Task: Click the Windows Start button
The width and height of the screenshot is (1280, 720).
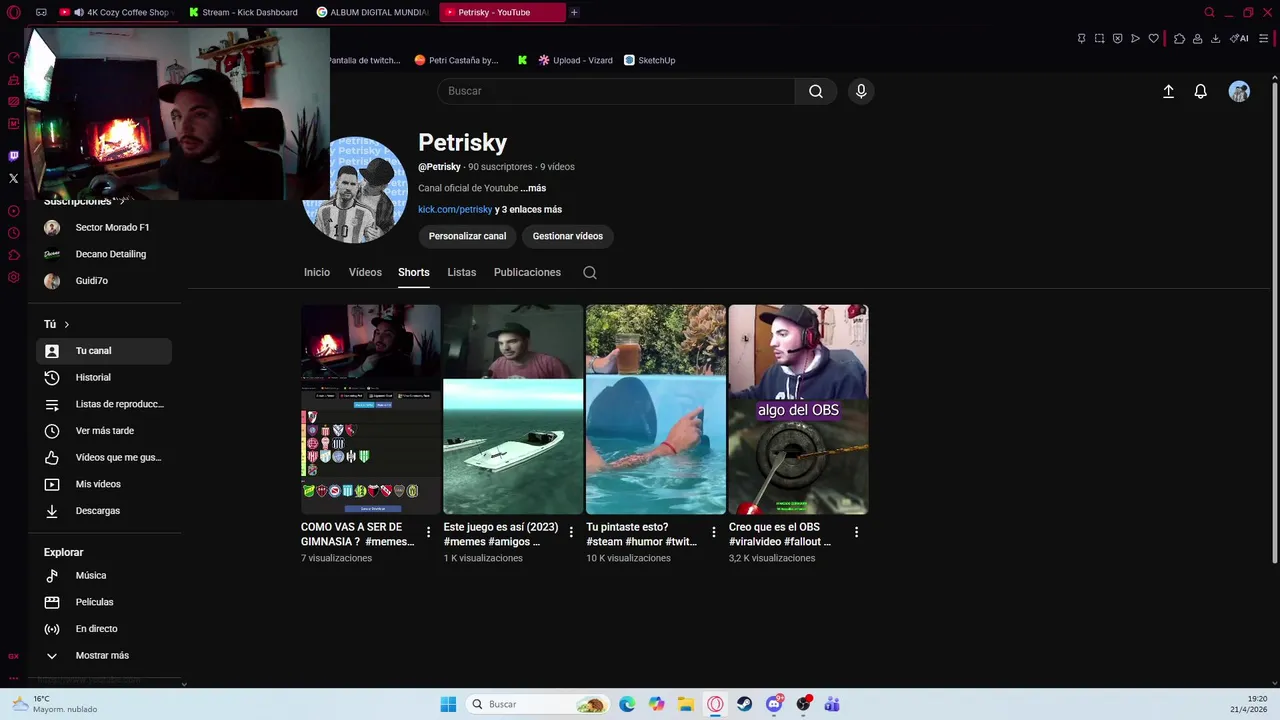Action: (x=448, y=704)
